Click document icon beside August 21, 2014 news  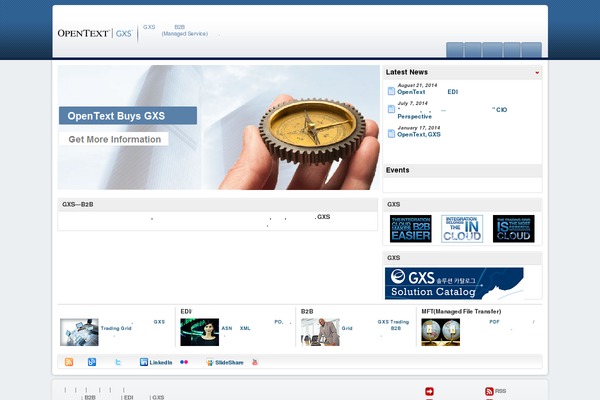click(x=391, y=91)
